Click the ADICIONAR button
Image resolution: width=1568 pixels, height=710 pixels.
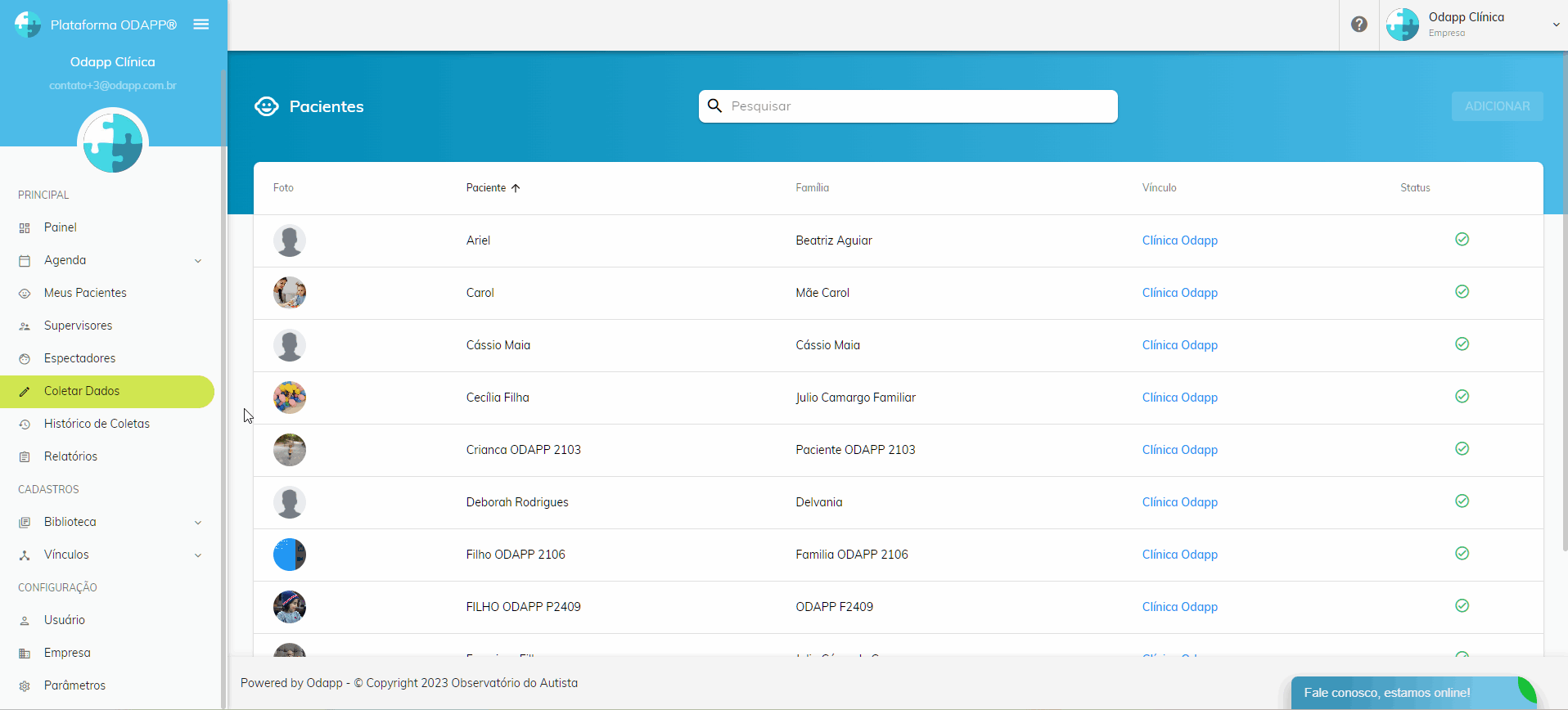coord(1497,106)
